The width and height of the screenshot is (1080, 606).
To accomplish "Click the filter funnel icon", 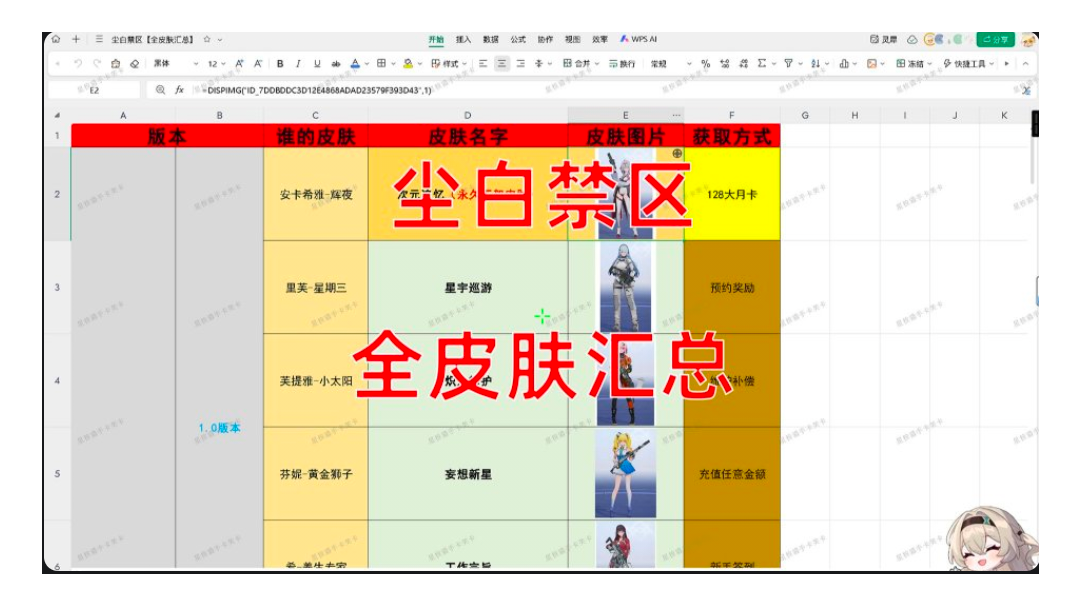I will 788,63.
